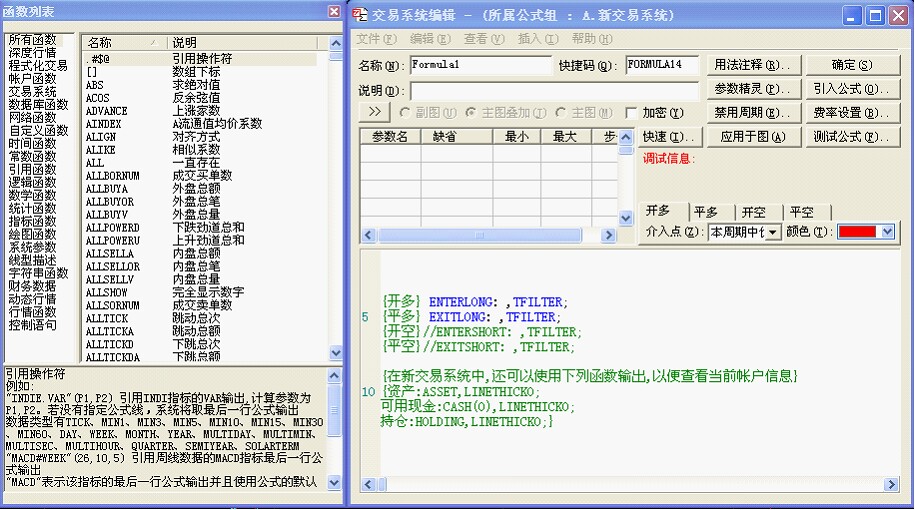Click the 引入公式 import formula button
The height and width of the screenshot is (510, 915).
(x=852, y=89)
